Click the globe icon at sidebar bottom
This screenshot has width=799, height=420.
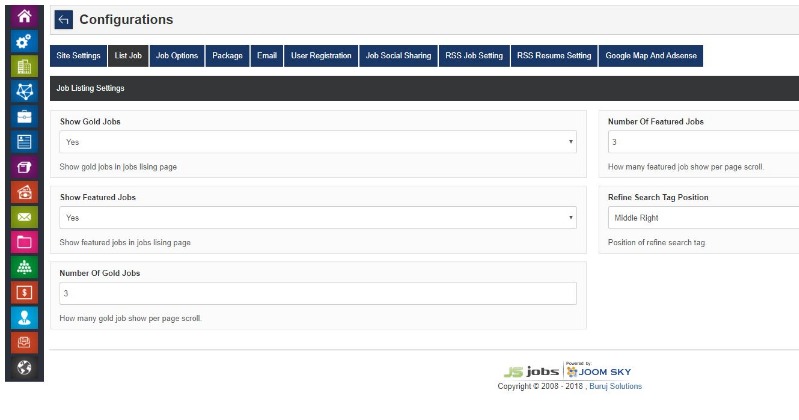tap(24, 367)
